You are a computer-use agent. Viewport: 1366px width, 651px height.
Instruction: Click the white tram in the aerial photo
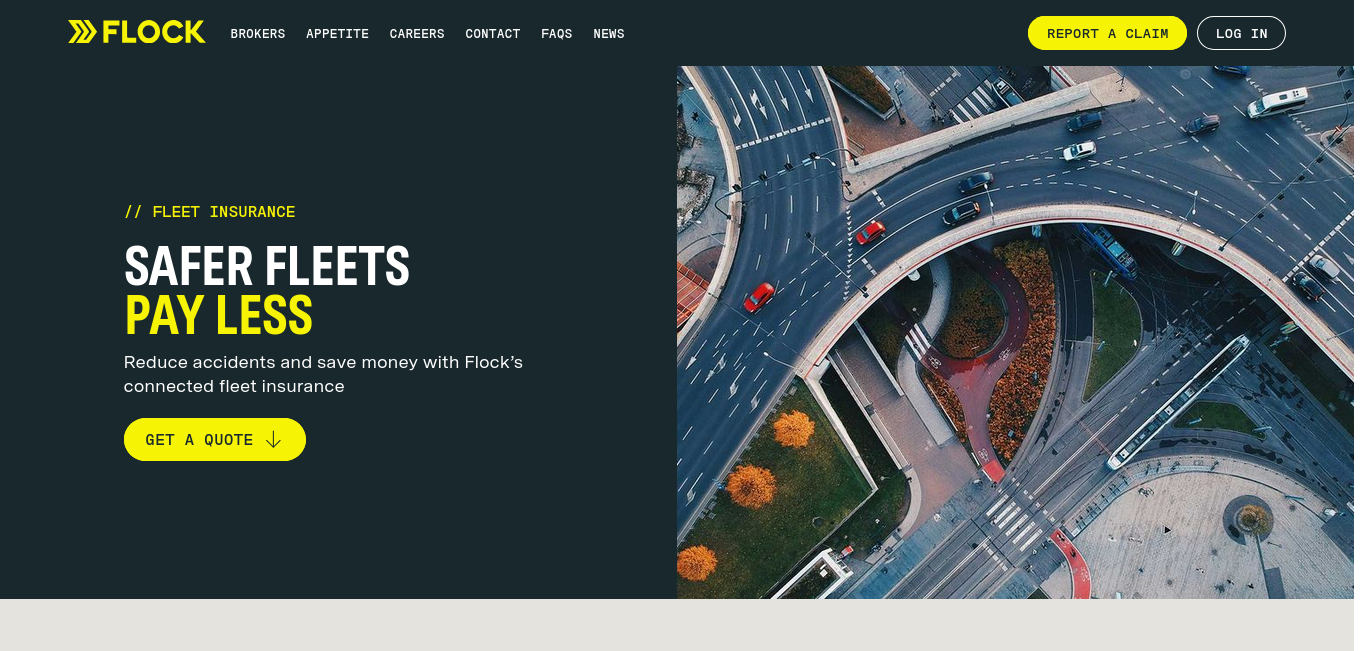1179,402
